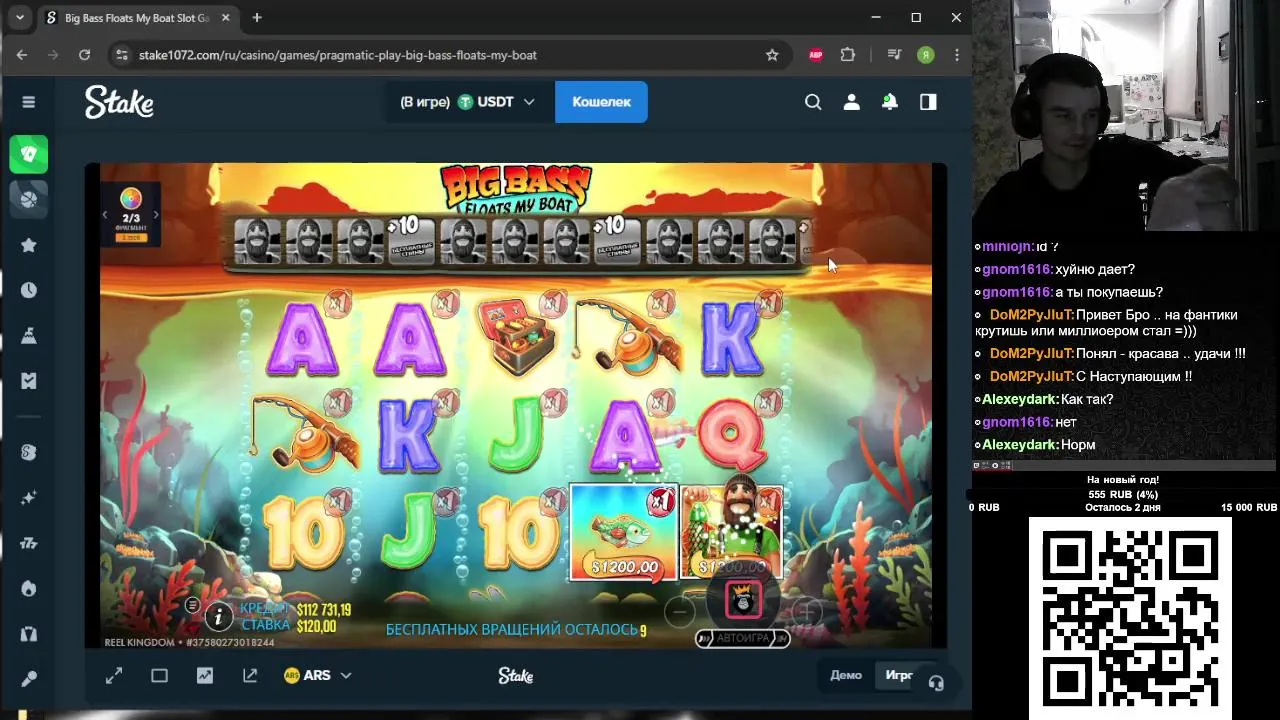Toggle the right side panel icon
1280x720 pixels.
[x=928, y=102]
